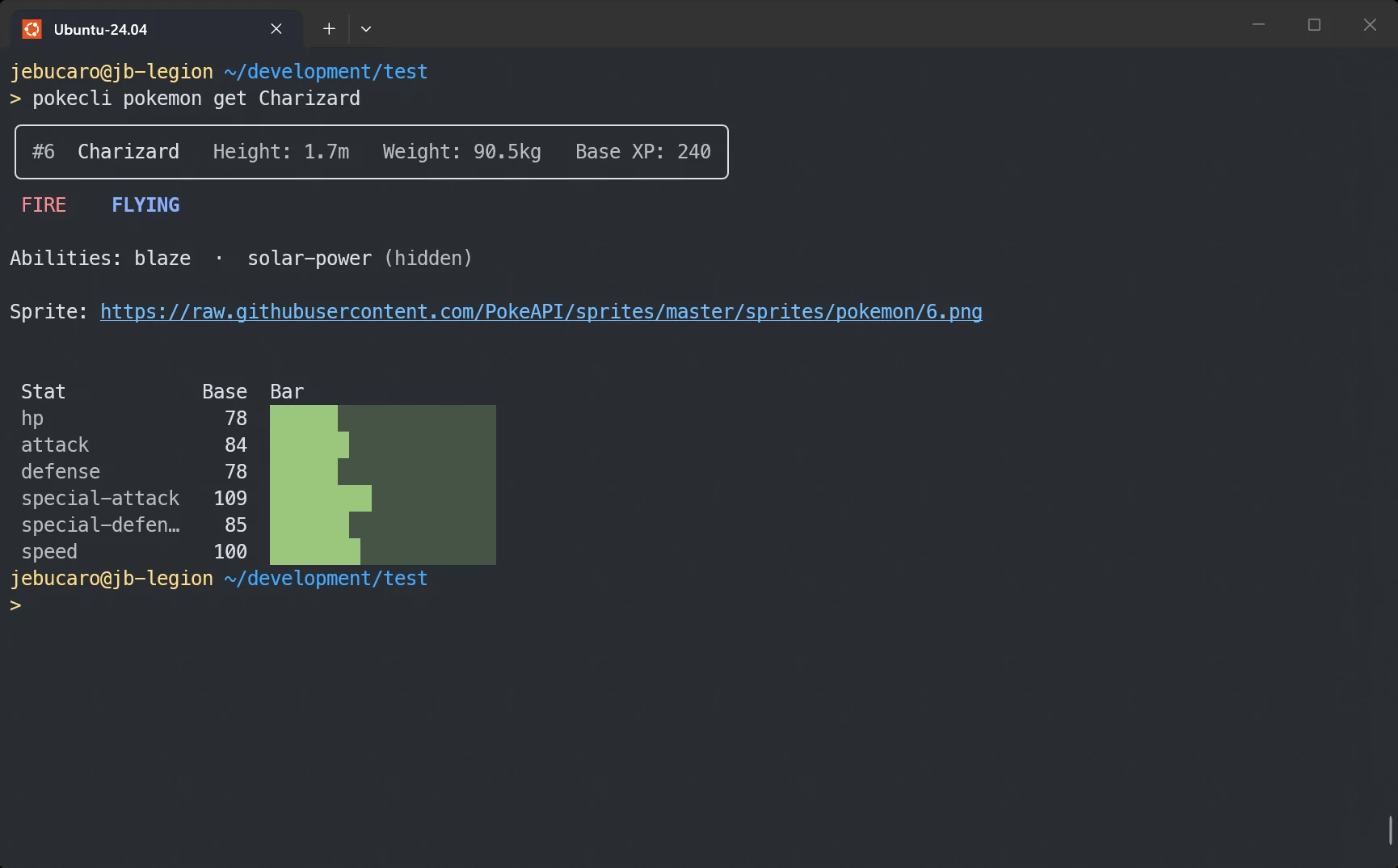
Task: Open the Charizard sprite URL
Action: pyautogui.click(x=541, y=312)
